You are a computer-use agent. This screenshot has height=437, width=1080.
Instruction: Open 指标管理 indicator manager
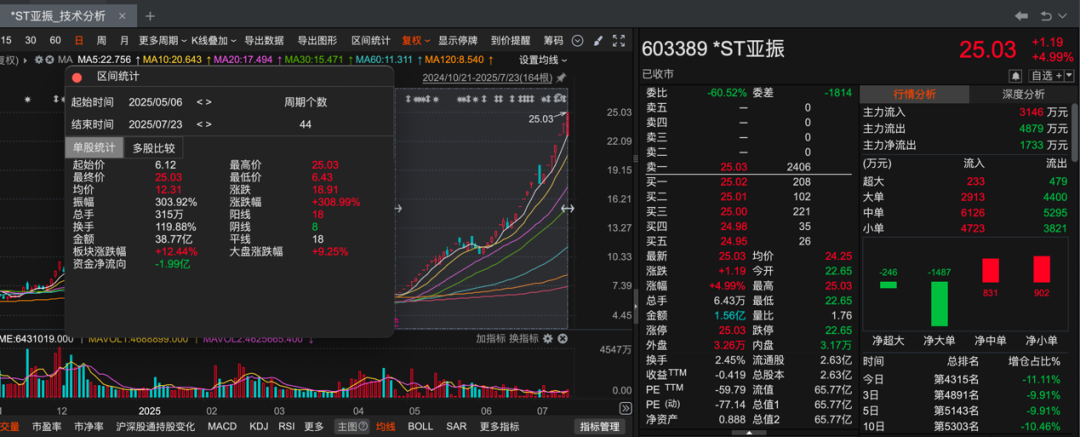pos(599,427)
